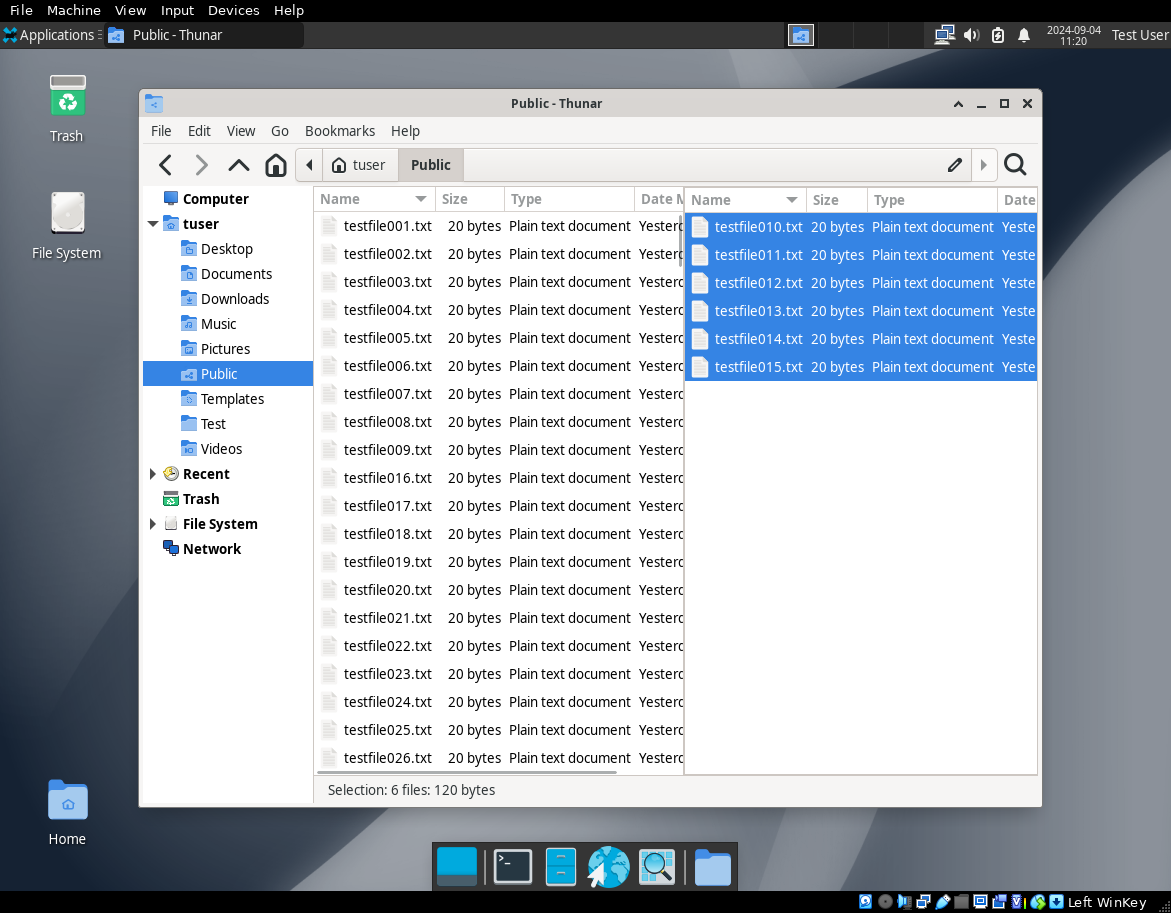
Task: Click the tuser path bar button
Action: 359,165
